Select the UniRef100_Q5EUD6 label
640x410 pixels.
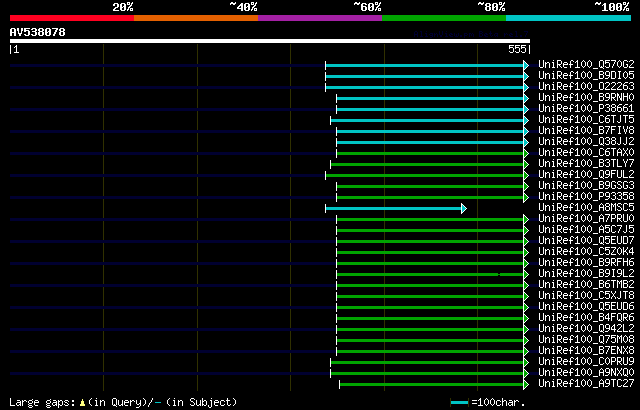[586, 307]
